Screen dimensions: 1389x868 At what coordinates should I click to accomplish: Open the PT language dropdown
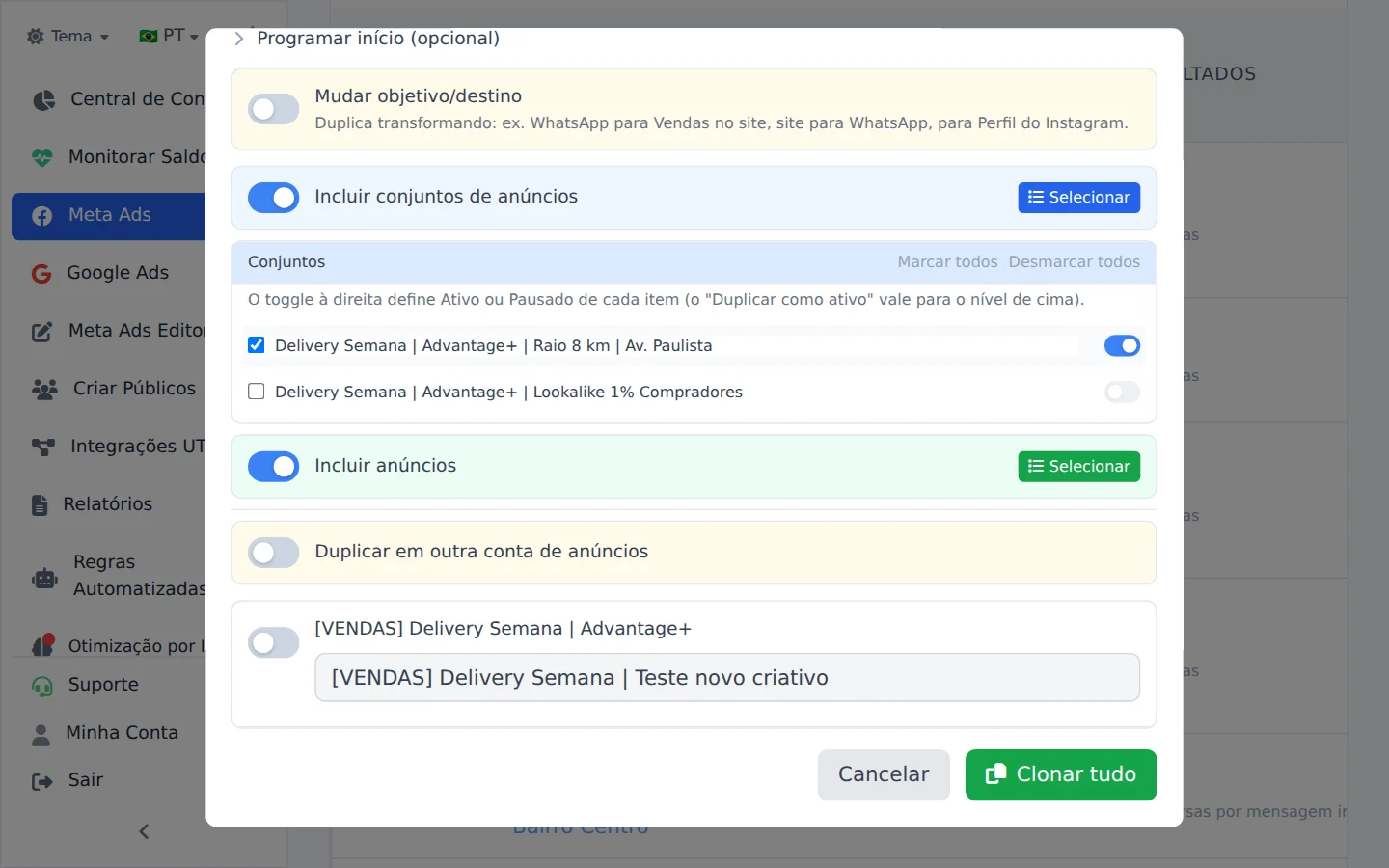(169, 37)
